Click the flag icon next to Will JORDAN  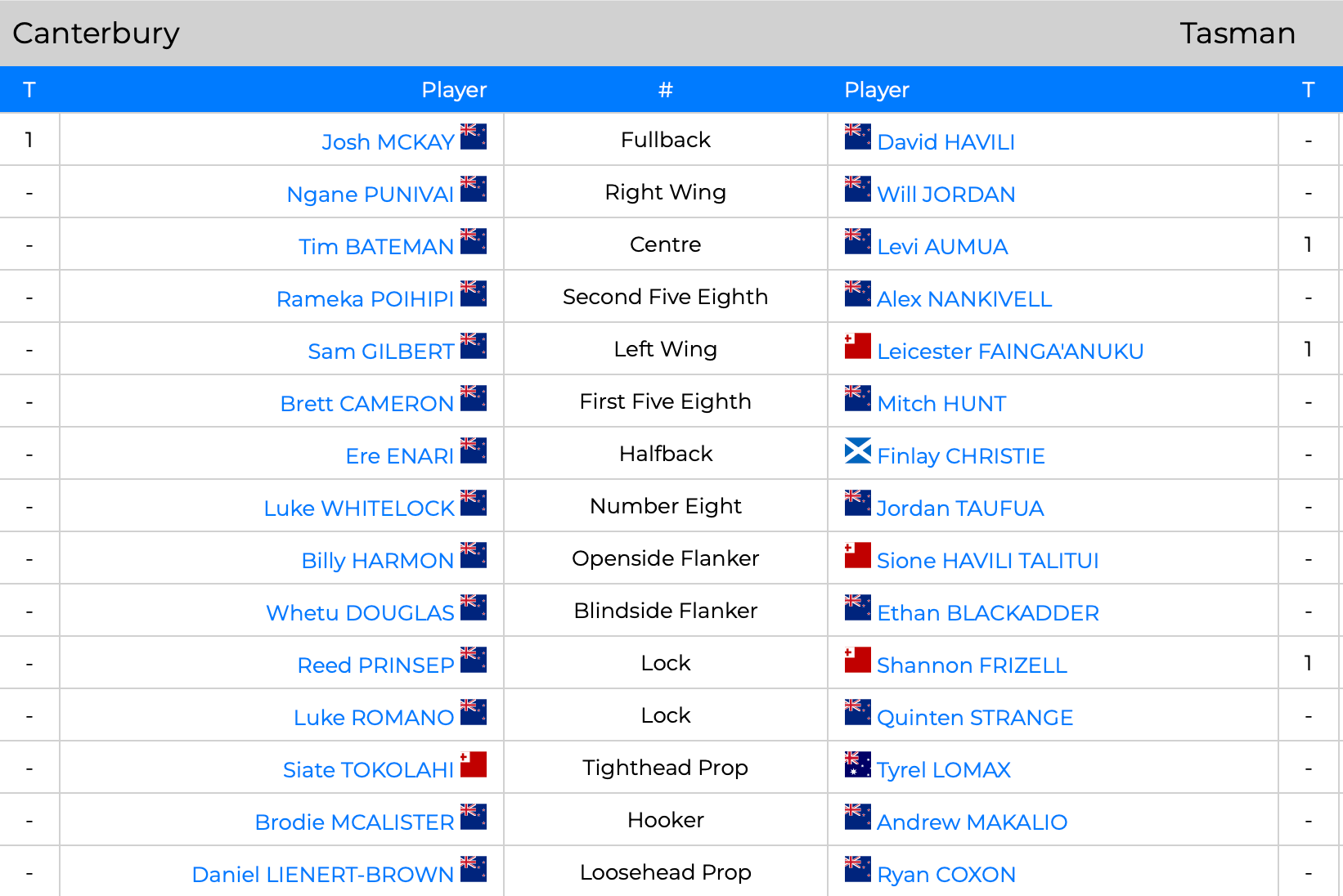coord(857,189)
